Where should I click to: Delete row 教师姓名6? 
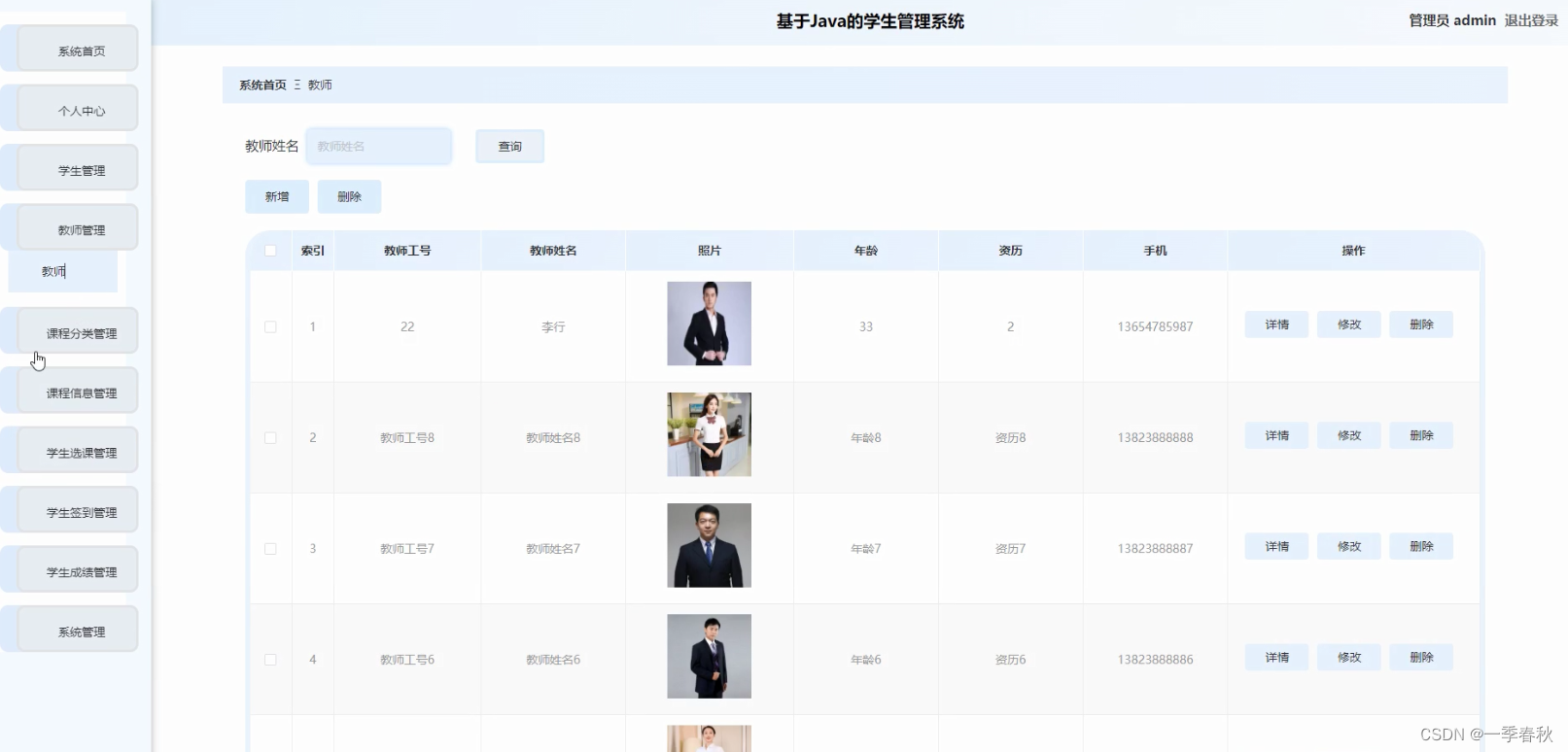[1421, 657]
